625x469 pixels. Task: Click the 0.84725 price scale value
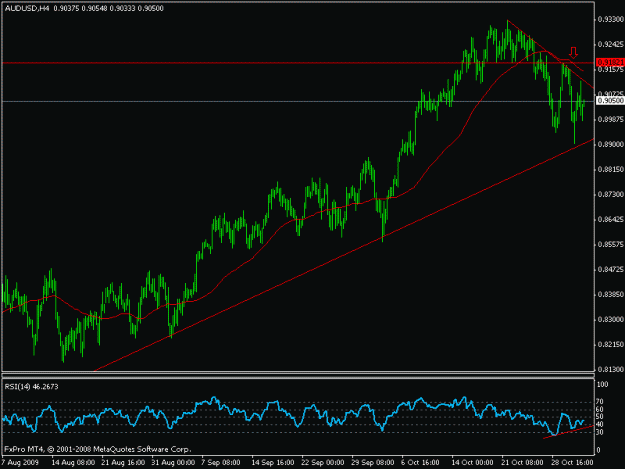click(610, 269)
